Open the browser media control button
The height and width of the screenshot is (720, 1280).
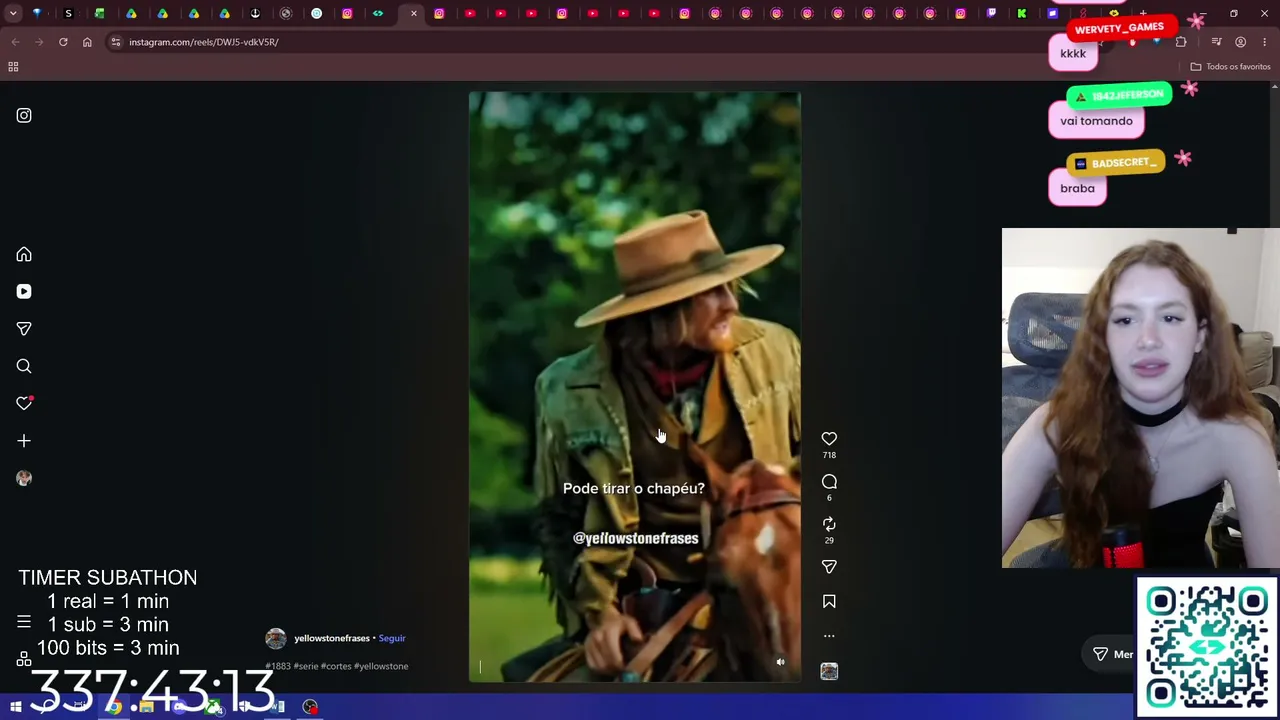[x=1216, y=42]
